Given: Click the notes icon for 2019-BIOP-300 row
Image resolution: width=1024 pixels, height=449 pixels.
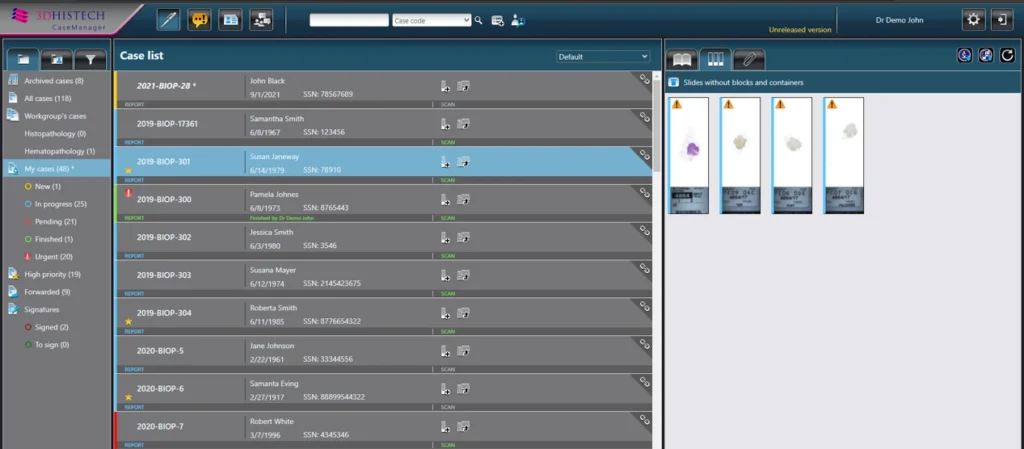Looking at the screenshot, I should (x=464, y=199).
